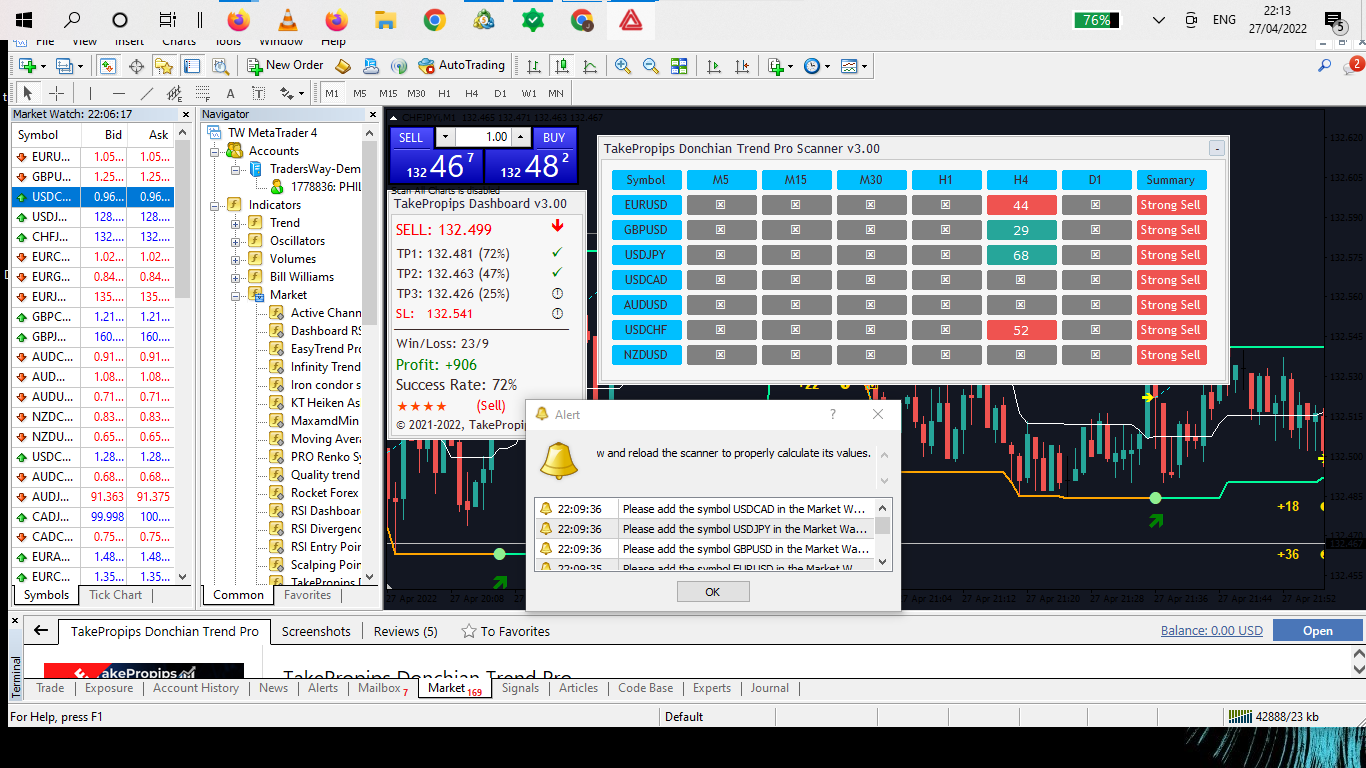Screen dimensions: 1366x768
Task: Switch to line chart type
Action: coord(590,66)
